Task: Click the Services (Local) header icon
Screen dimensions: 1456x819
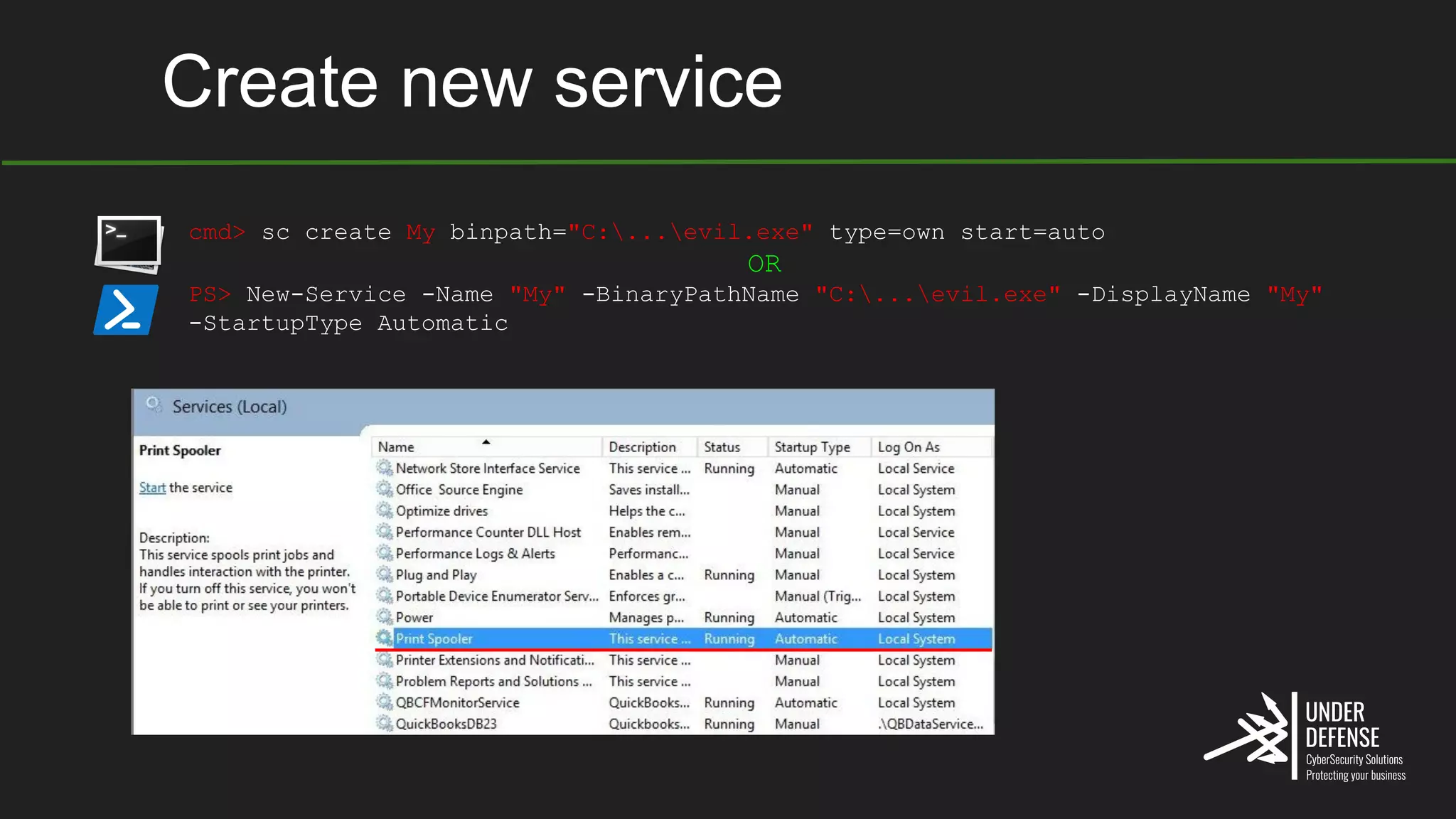Action: pyautogui.click(x=154, y=406)
